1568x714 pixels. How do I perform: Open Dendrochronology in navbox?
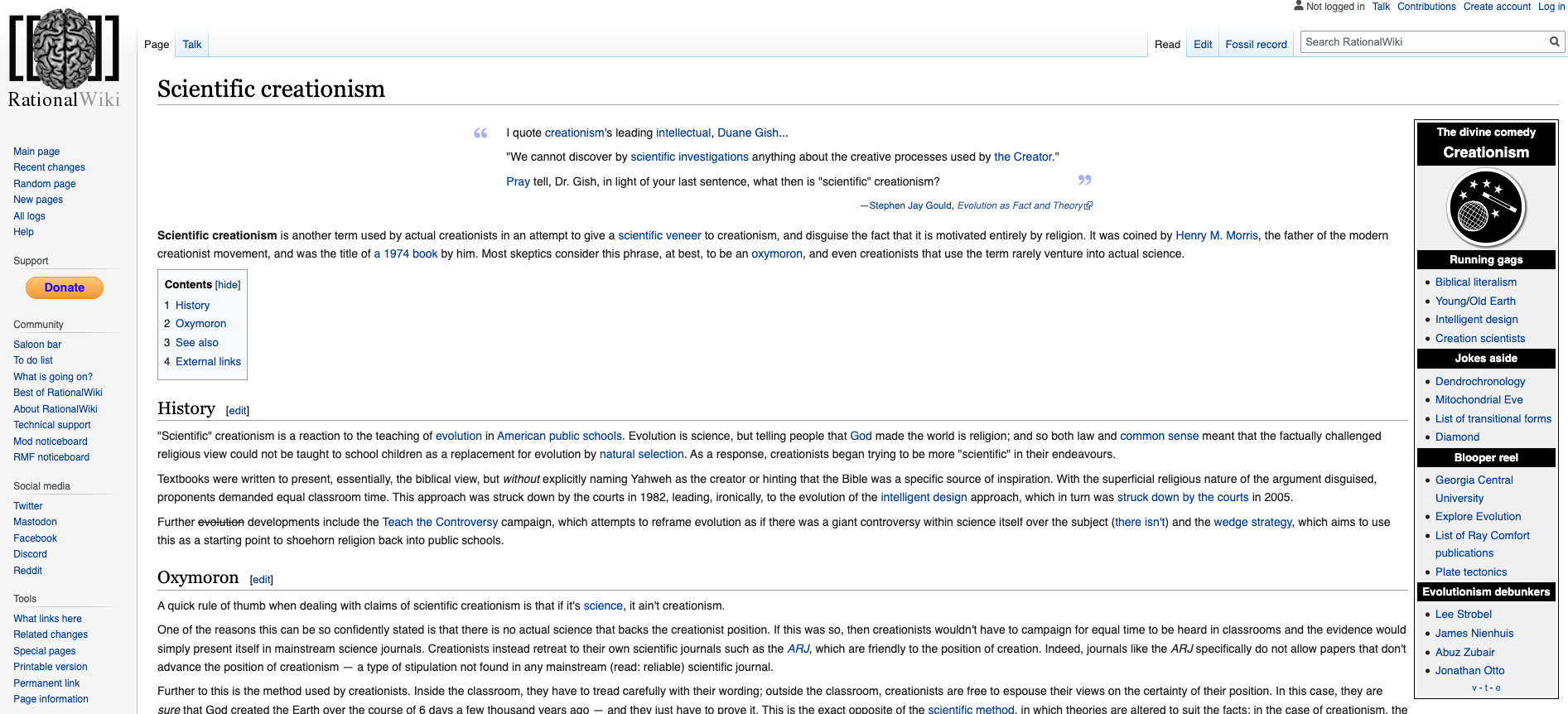tap(1480, 382)
